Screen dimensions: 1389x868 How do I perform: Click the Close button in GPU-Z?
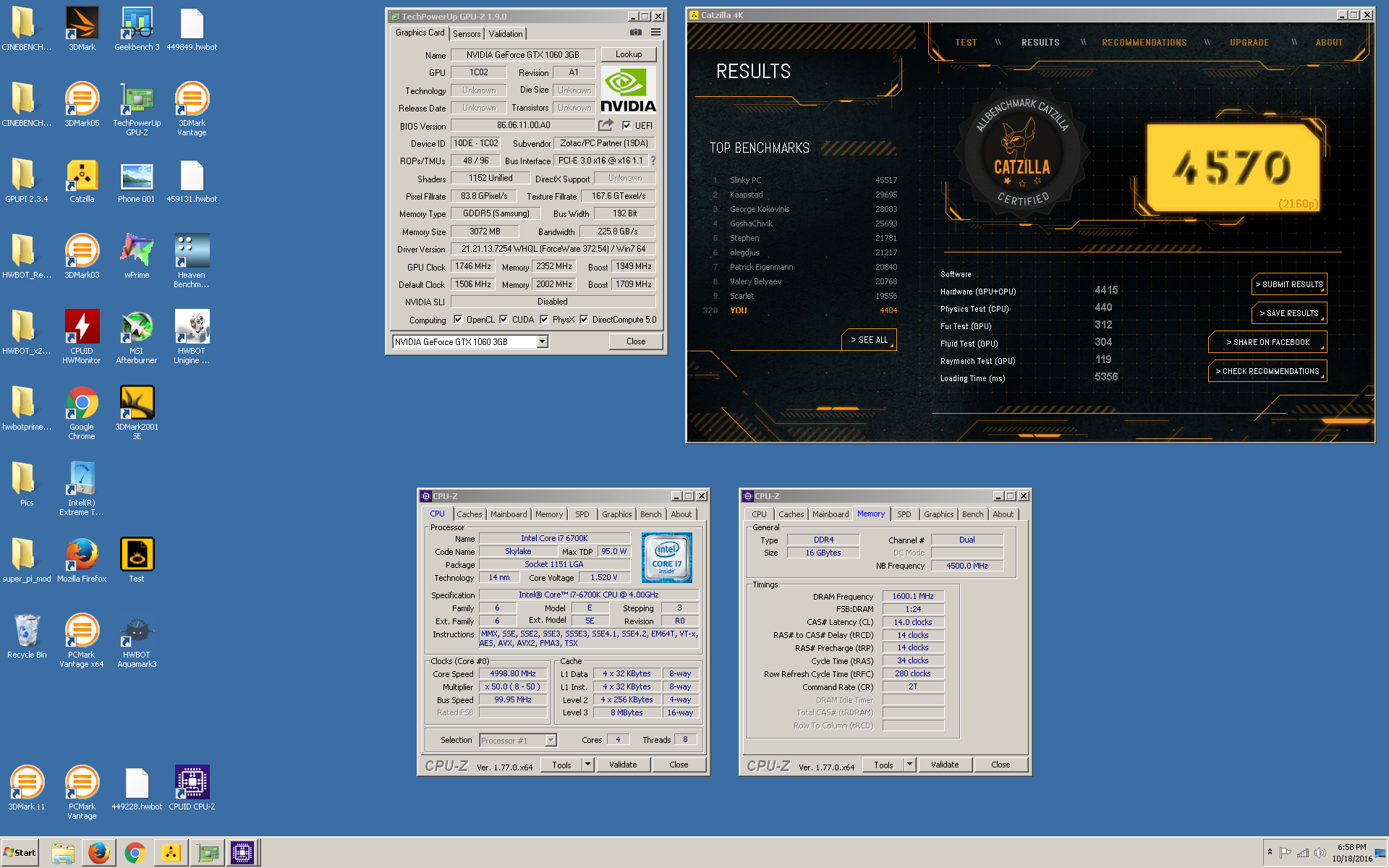coord(636,341)
